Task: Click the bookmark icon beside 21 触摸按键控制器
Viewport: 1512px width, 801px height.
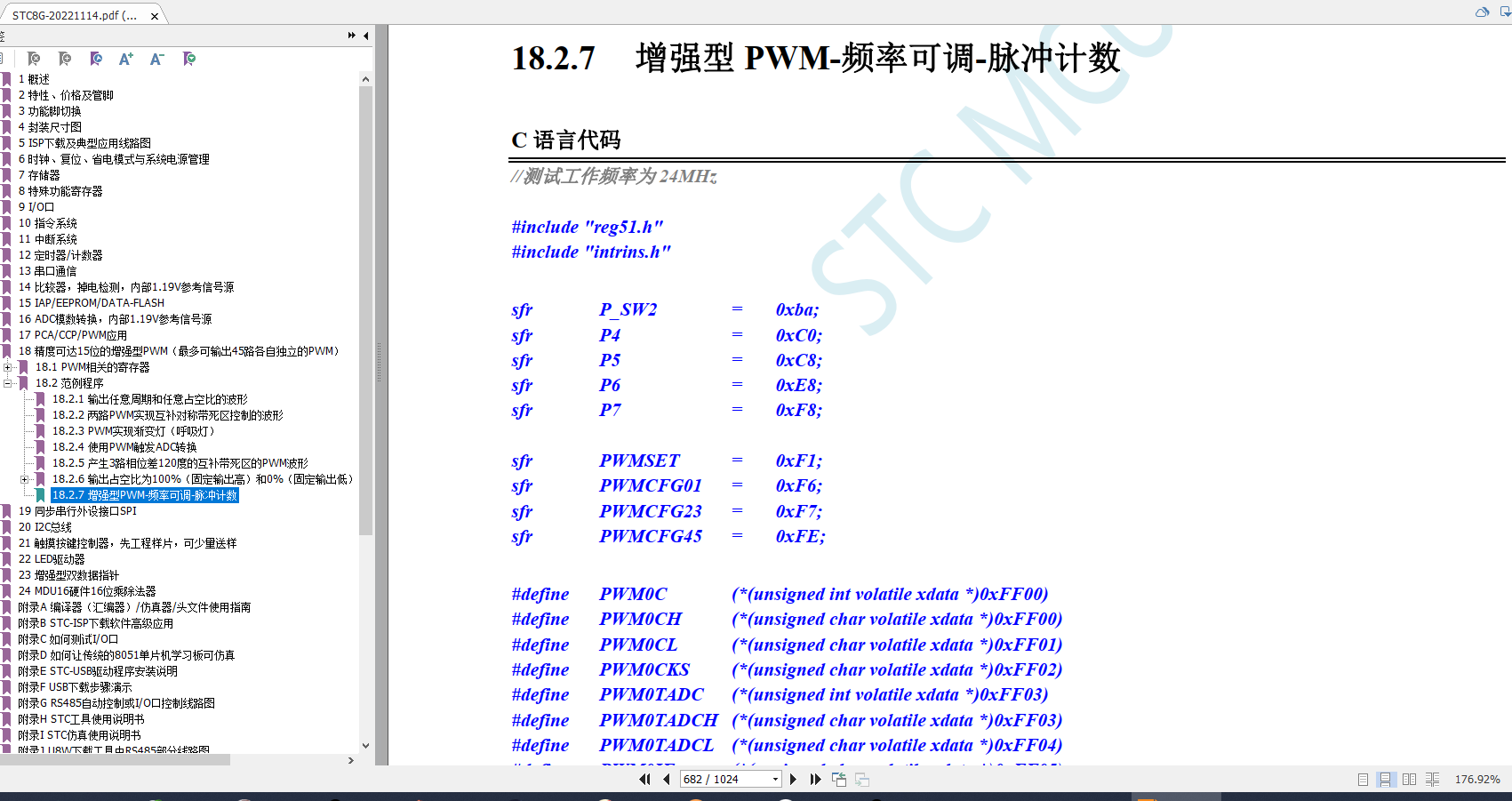Action: (6, 543)
